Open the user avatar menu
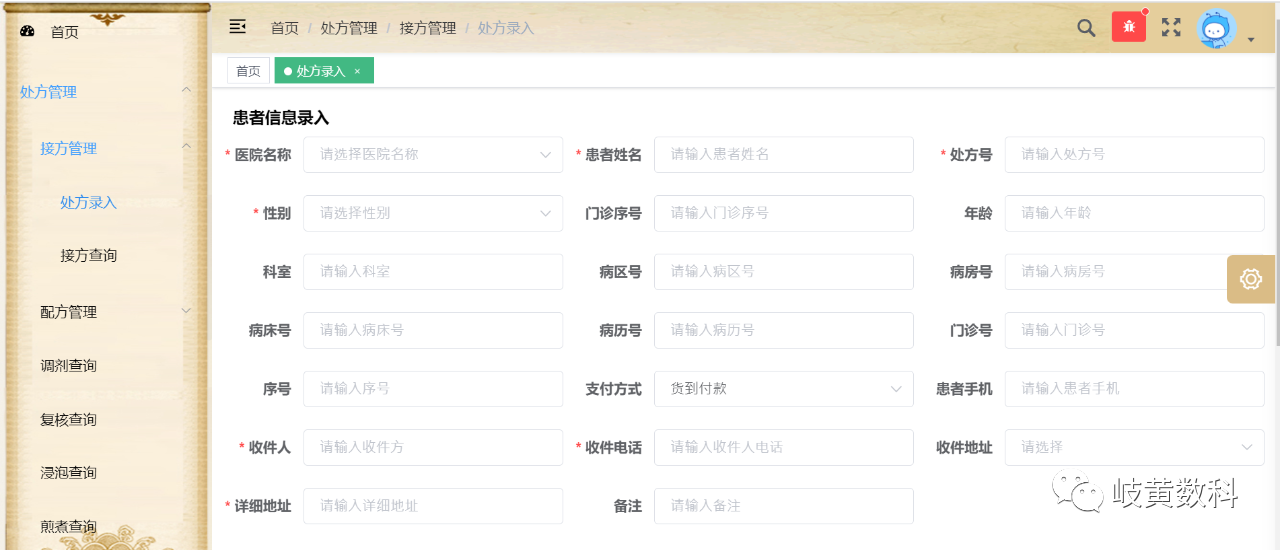 1218,29
